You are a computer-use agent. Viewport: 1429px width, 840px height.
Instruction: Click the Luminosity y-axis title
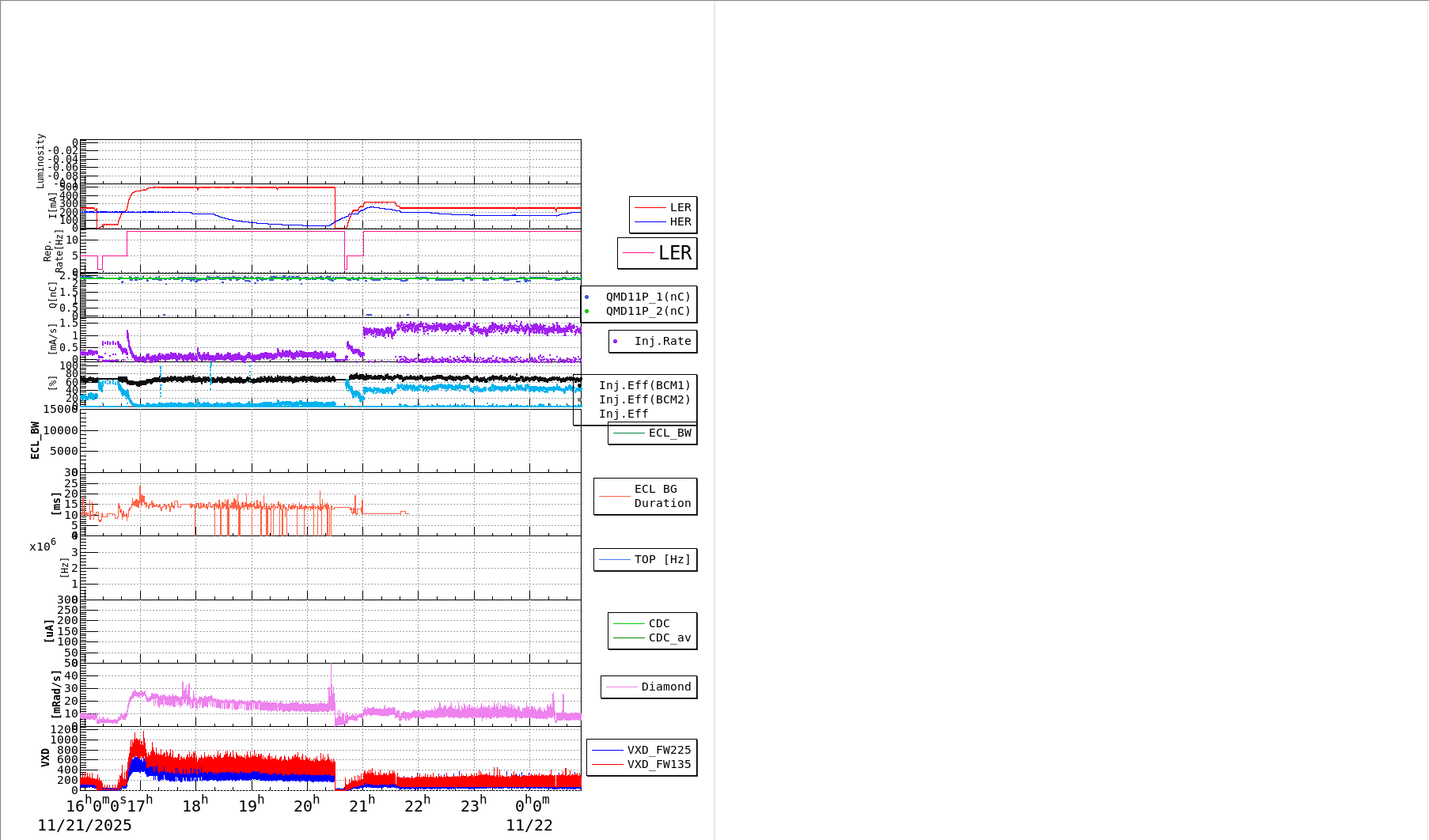click(40, 161)
